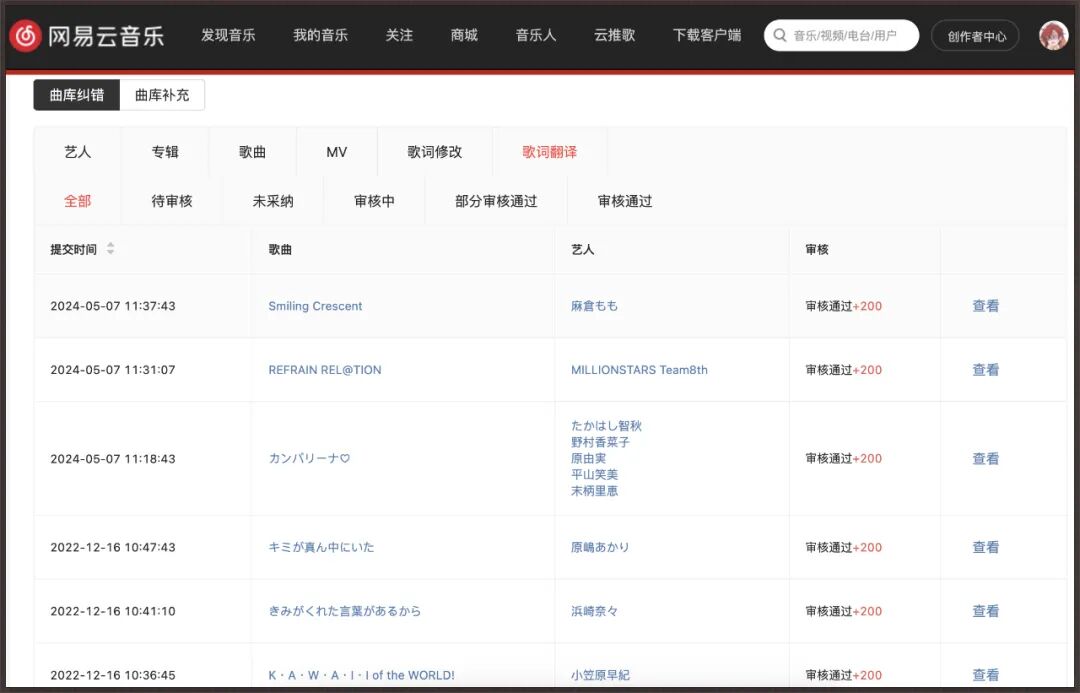The width and height of the screenshot is (1080, 693).
Task: Filter by 部分审核通过 status
Action: pyautogui.click(x=496, y=201)
